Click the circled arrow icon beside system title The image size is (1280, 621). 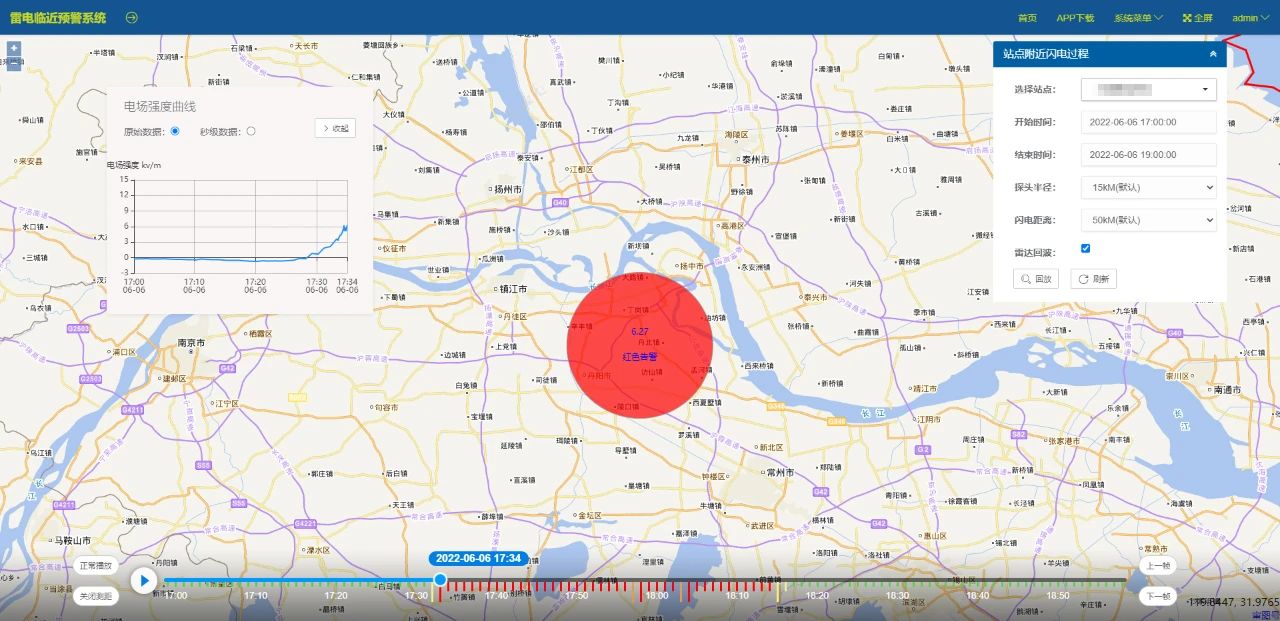(x=131, y=18)
